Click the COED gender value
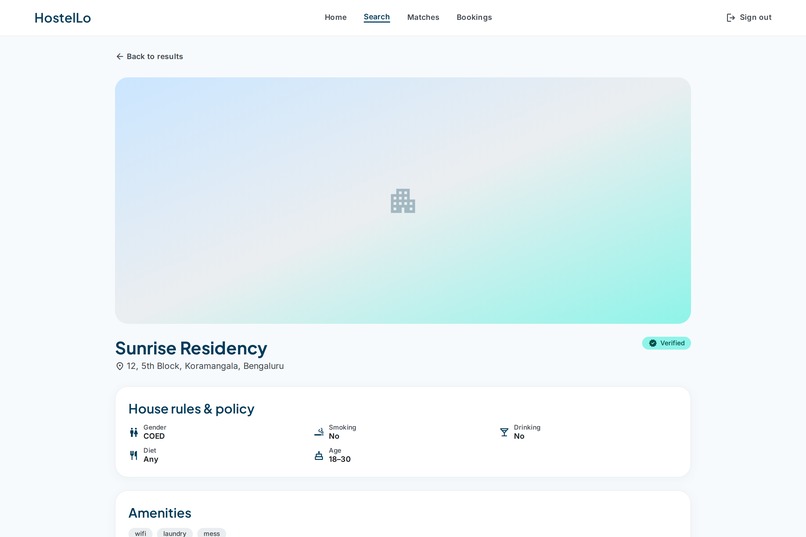The image size is (806, 537). coord(154,436)
